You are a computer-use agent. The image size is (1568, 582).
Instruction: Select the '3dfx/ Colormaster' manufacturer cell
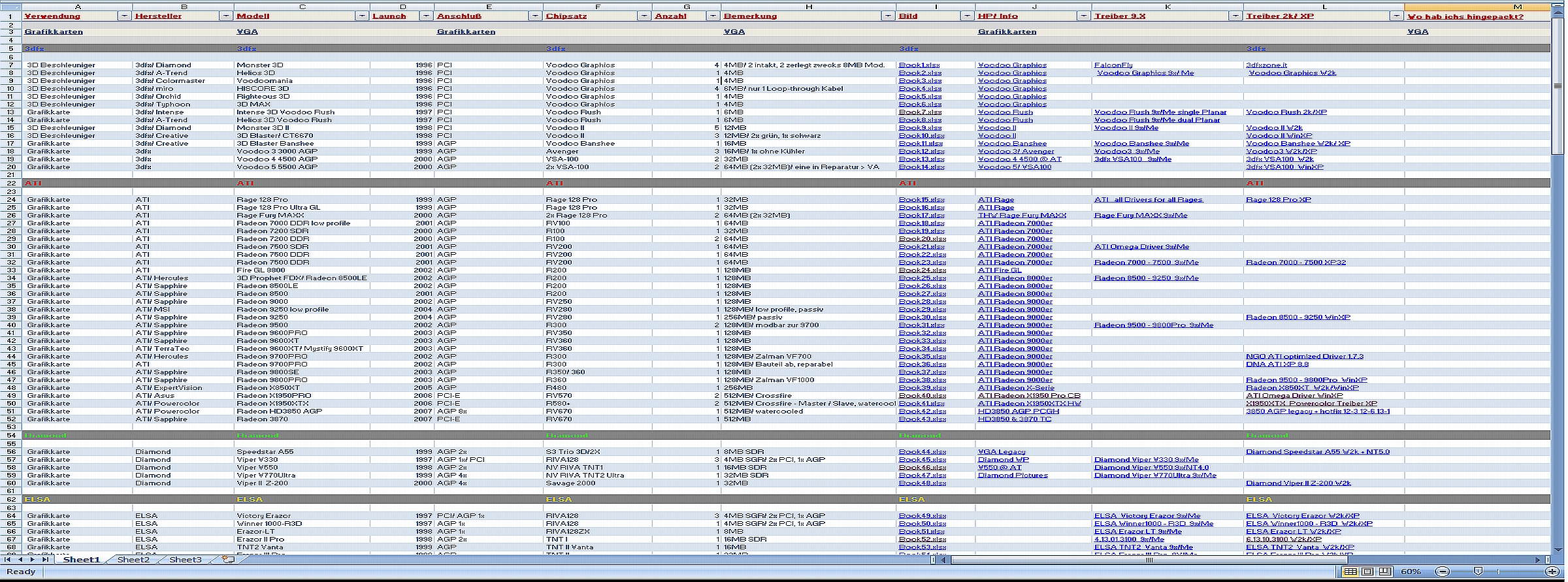(184, 81)
